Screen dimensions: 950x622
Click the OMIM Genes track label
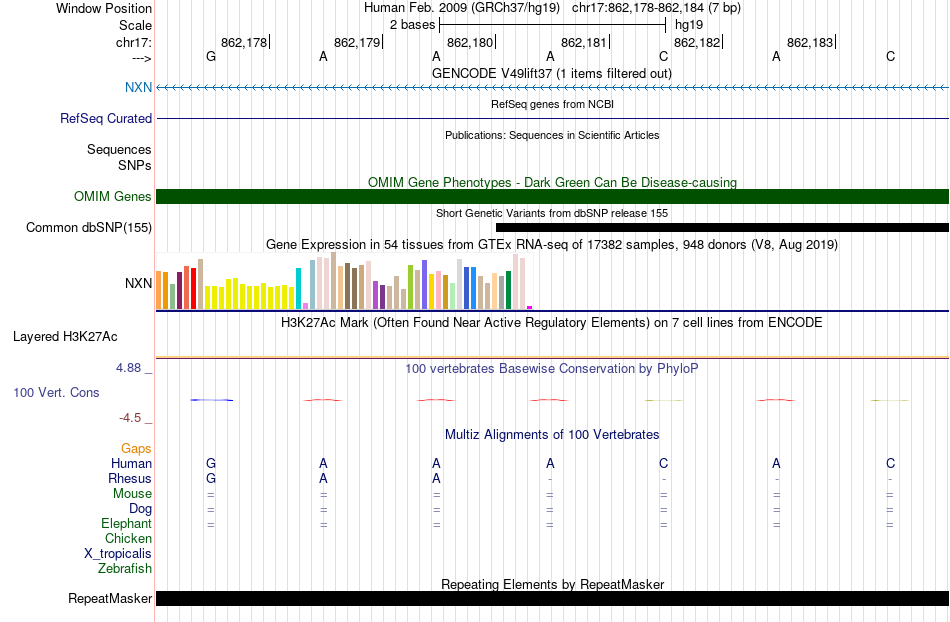pyautogui.click(x=113, y=196)
